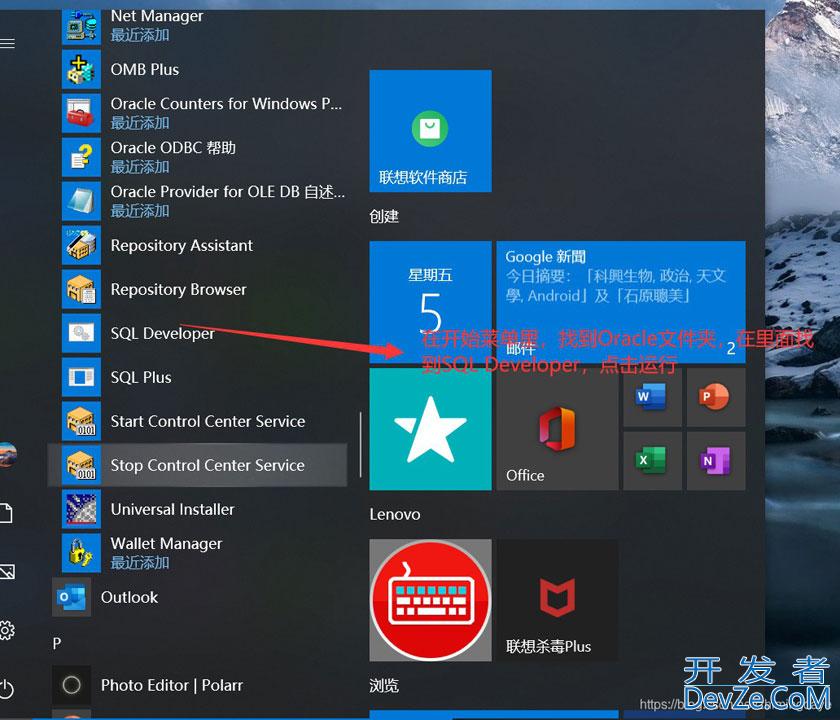
Task: Select the Repository Browser text label
Action: point(178,289)
